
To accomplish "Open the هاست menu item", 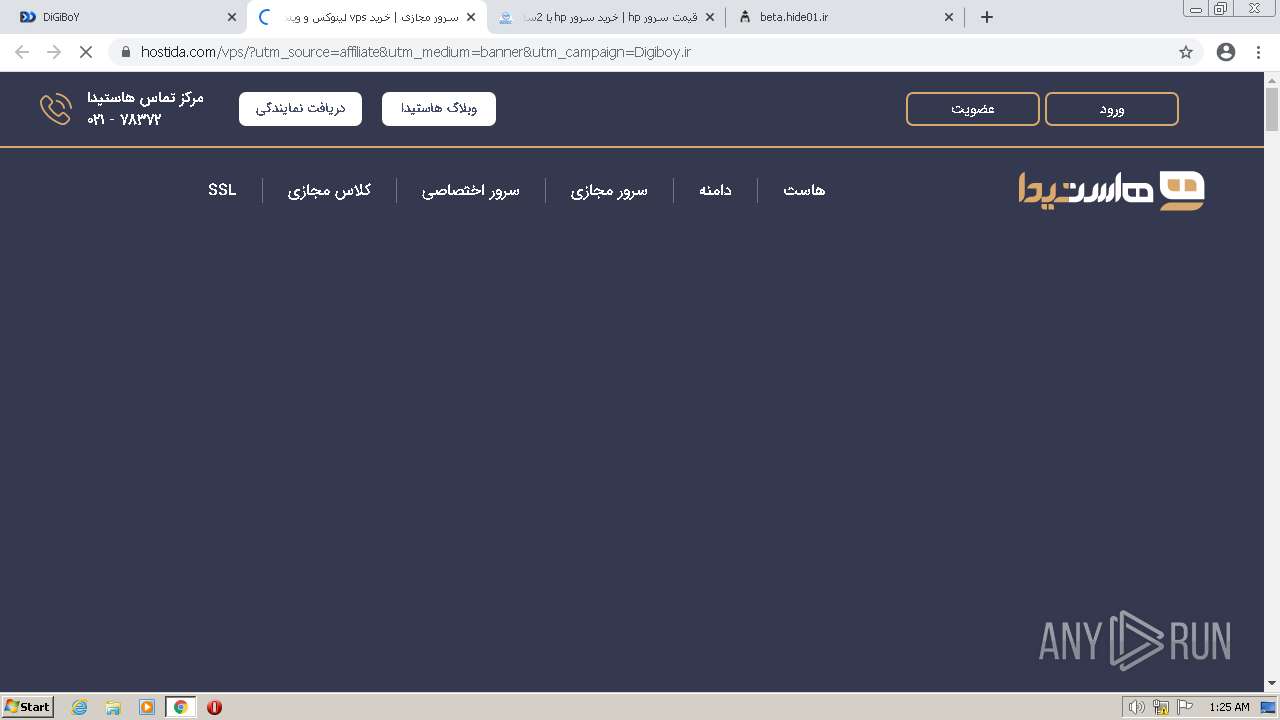I will pyautogui.click(x=804, y=190).
